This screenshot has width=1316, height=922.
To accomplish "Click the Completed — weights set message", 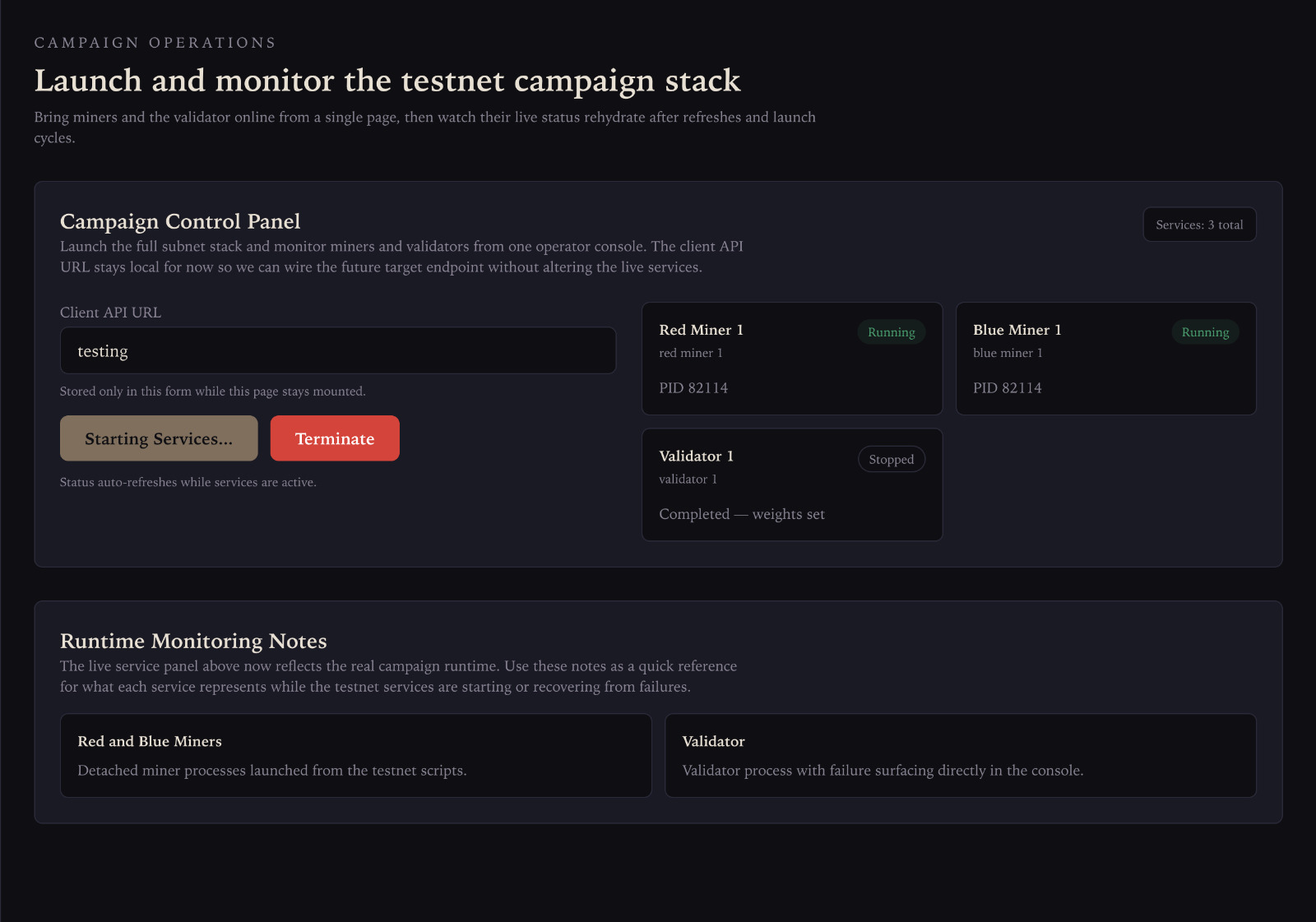I will pos(741,514).
